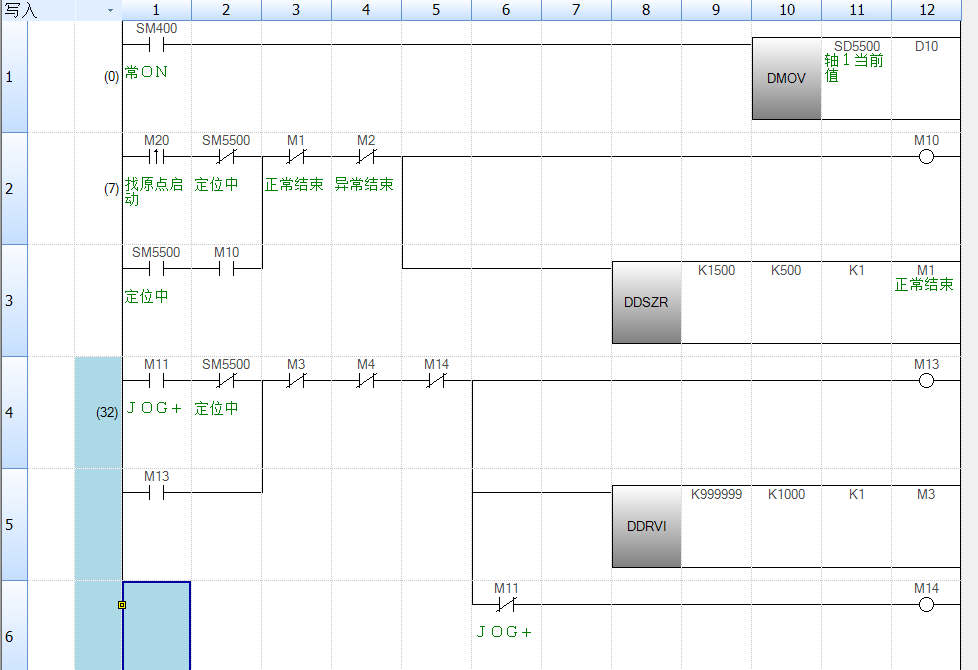Select the K1500 operand of DDSZR
The image size is (978, 670).
716,271
